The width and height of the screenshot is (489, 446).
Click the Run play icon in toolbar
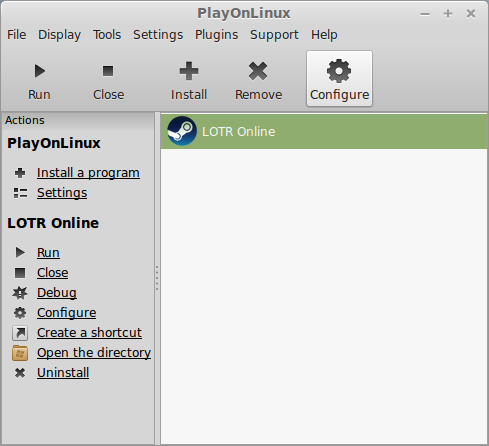point(40,71)
